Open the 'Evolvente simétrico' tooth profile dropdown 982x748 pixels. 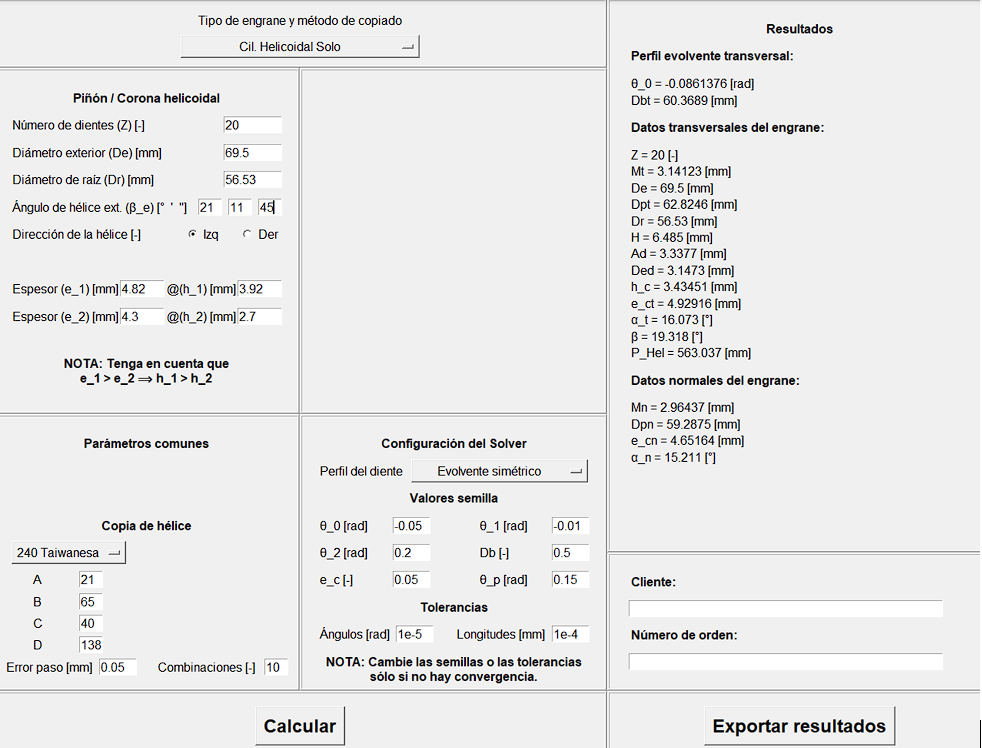[x=499, y=471]
